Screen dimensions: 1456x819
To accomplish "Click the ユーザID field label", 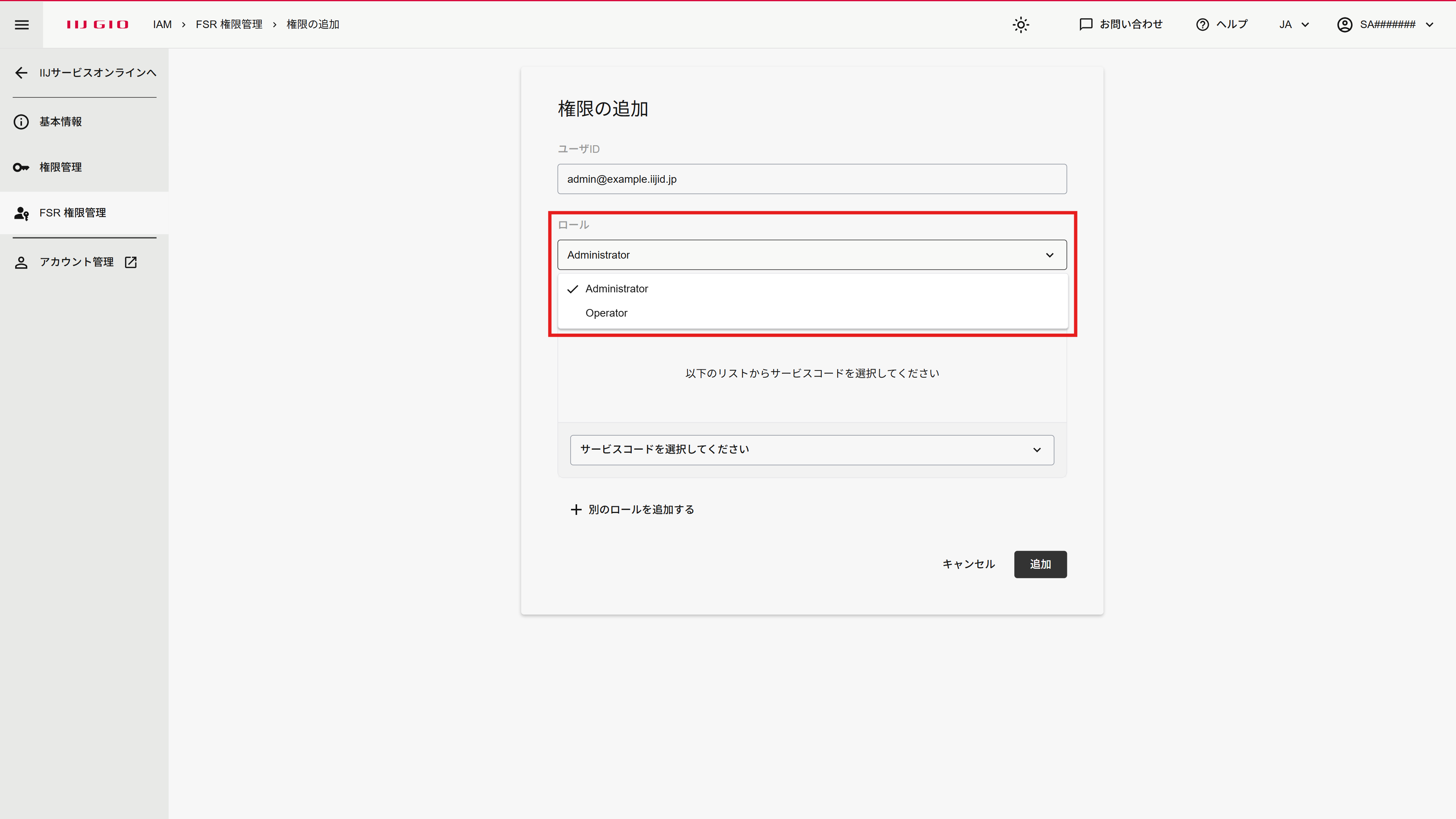I will click(x=578, y=149).
